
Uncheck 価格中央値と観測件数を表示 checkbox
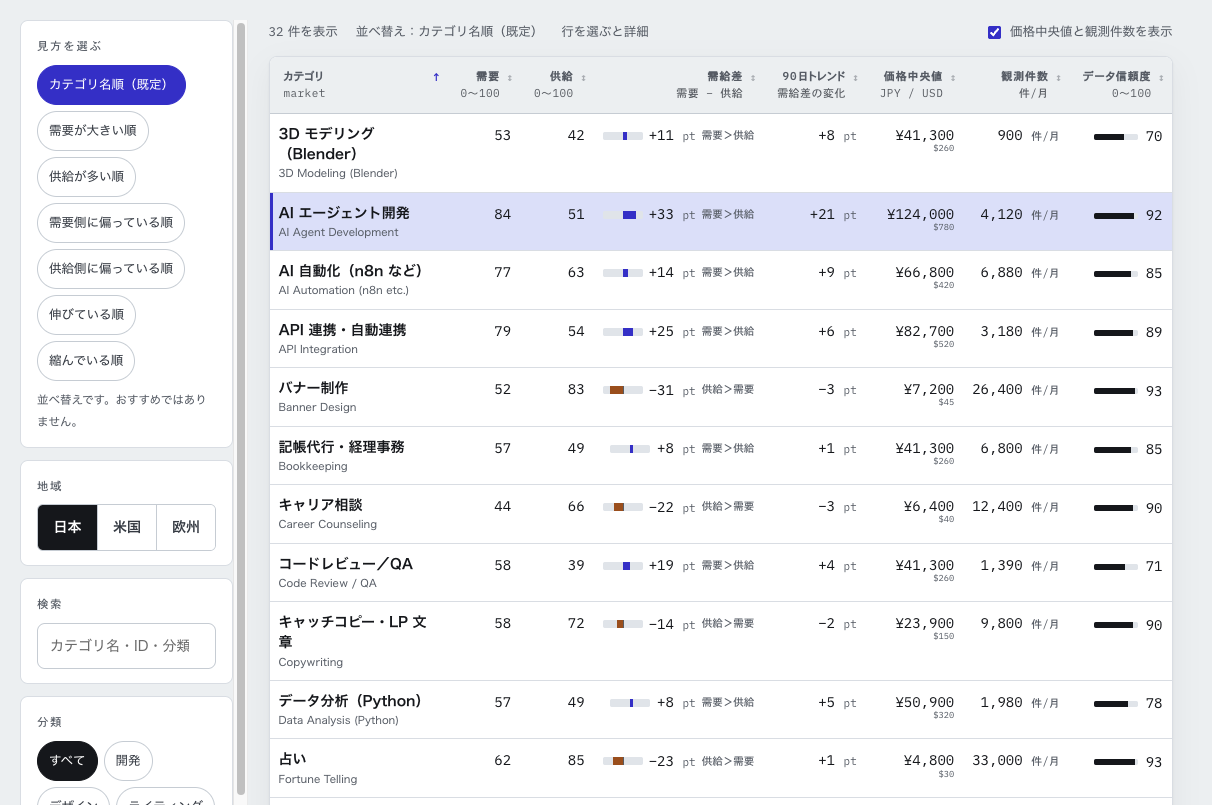994,32
